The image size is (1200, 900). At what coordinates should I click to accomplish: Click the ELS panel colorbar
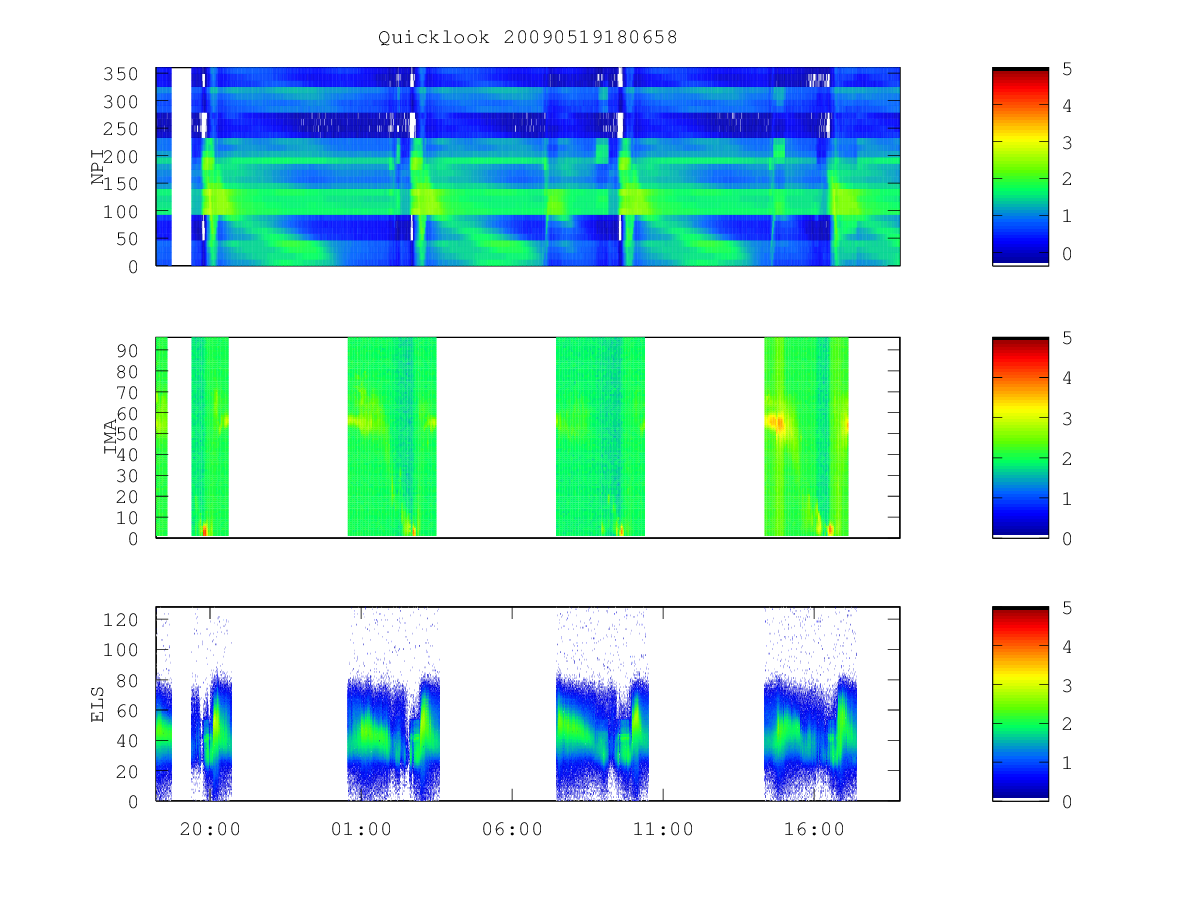(1020, 704)
